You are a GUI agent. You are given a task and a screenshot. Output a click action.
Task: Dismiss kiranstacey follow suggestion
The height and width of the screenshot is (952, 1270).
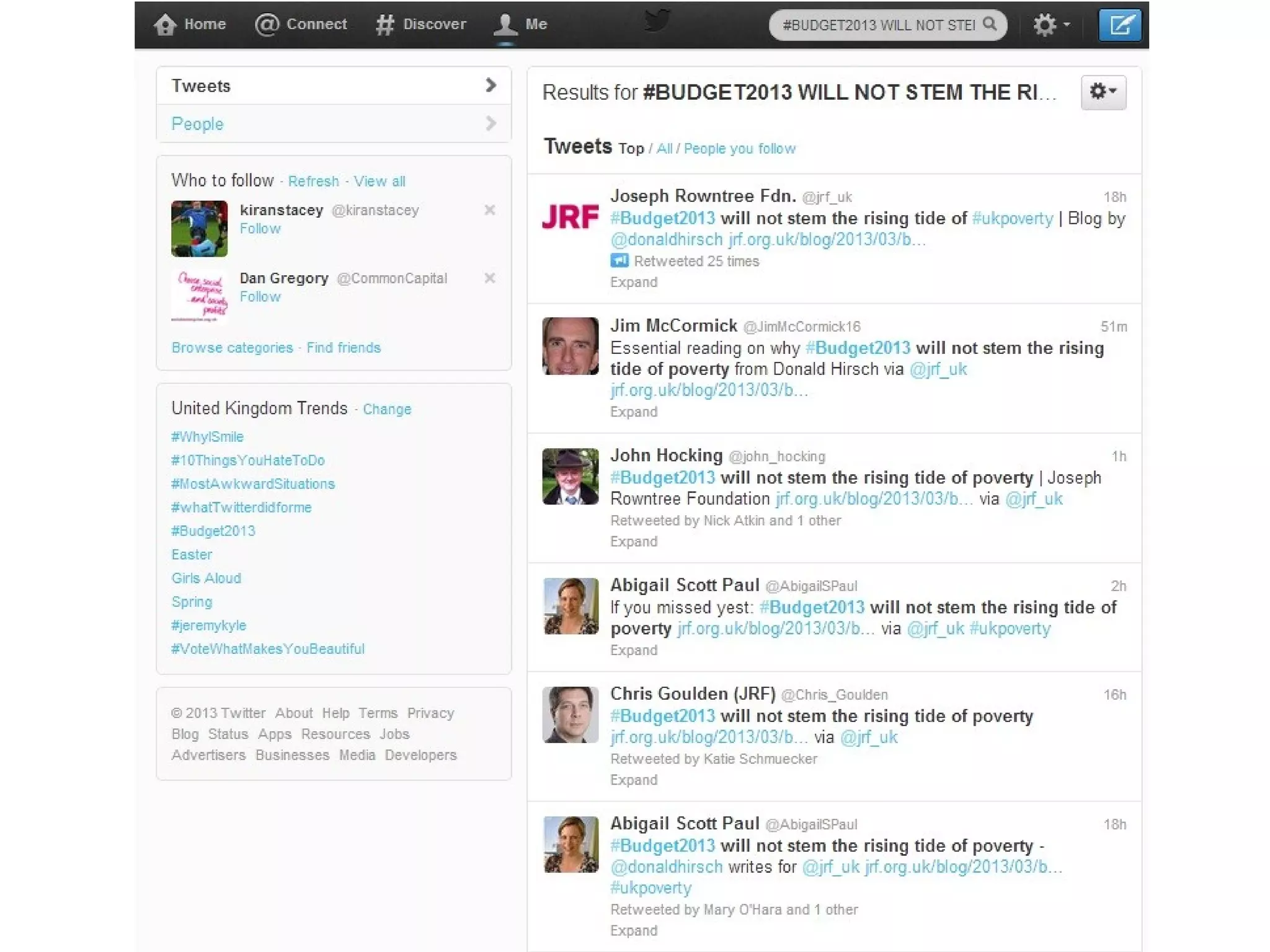click(x=490, y=210)
